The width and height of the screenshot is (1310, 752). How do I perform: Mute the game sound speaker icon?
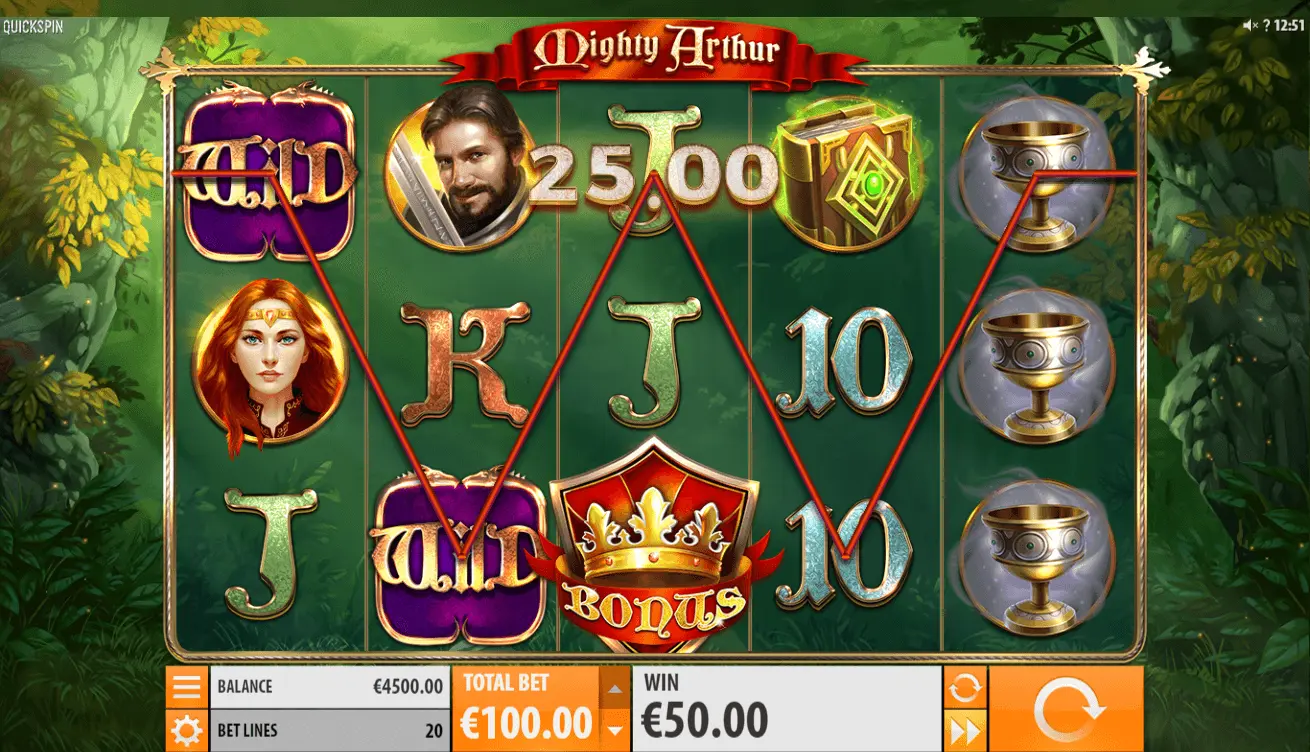(1249, 25)
